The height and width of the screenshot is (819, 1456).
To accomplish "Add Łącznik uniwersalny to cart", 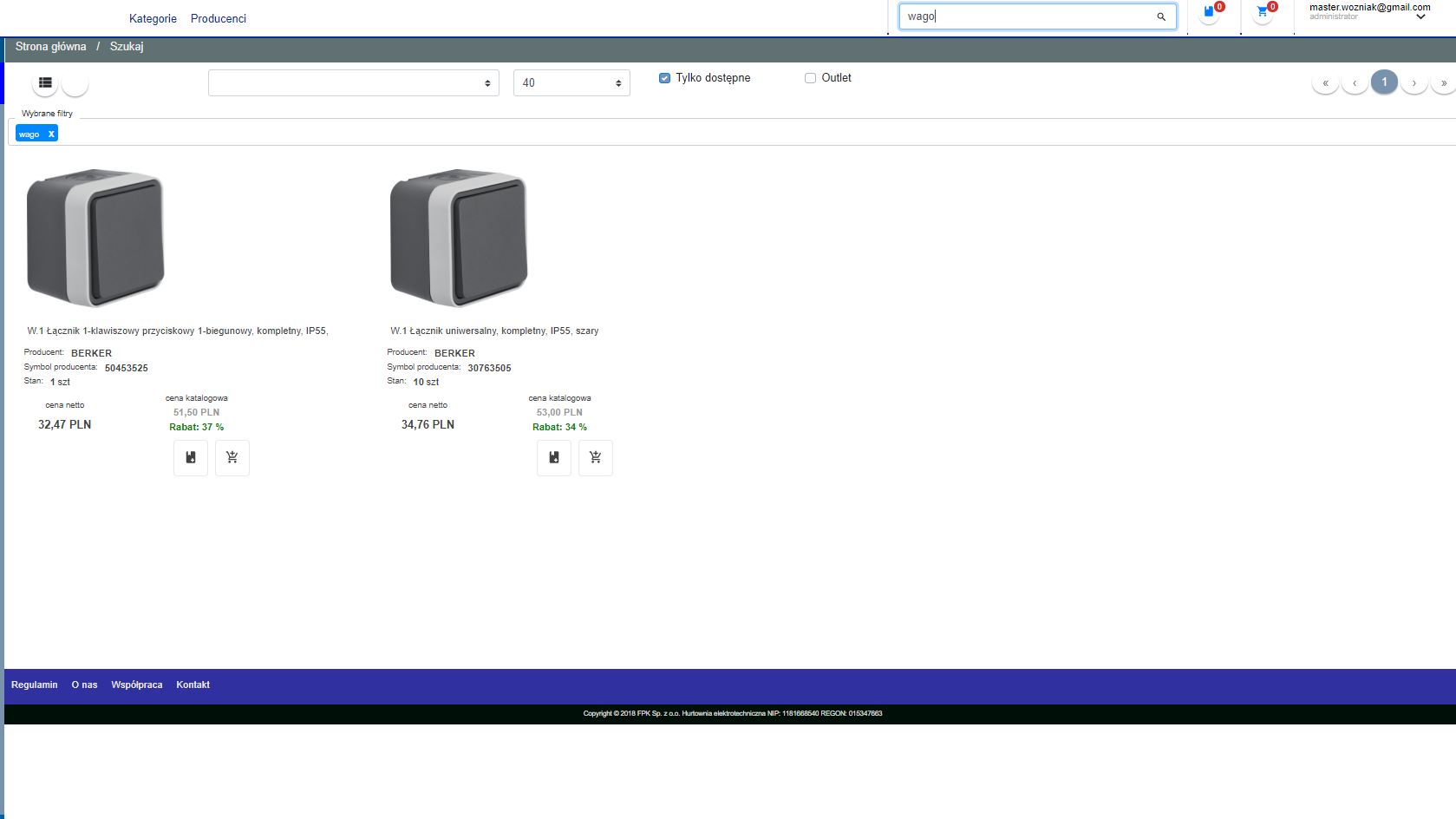I will point(595,457).
